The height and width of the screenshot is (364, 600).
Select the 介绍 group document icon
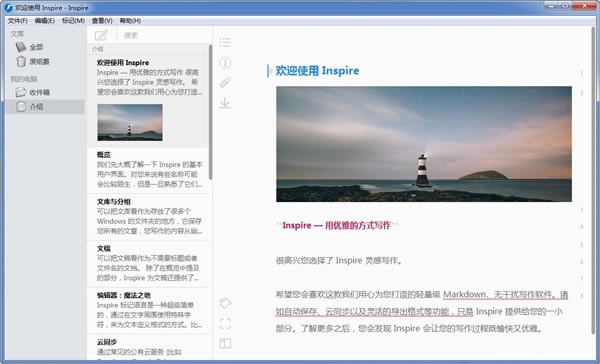21,106
